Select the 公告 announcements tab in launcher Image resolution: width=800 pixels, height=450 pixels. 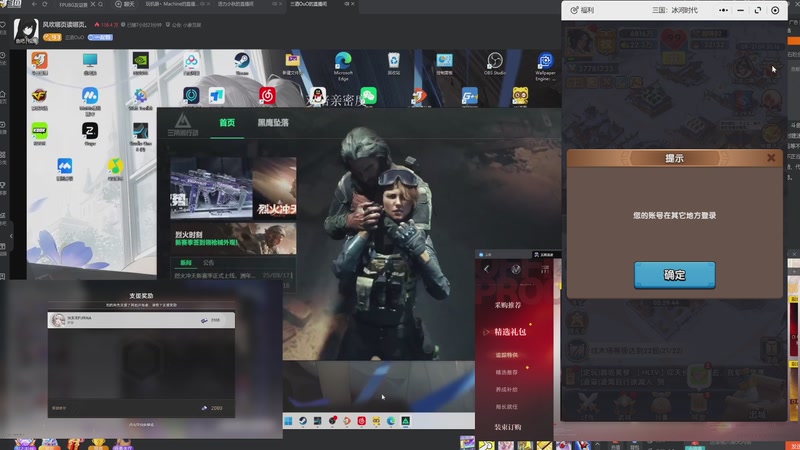pos(209,262)
